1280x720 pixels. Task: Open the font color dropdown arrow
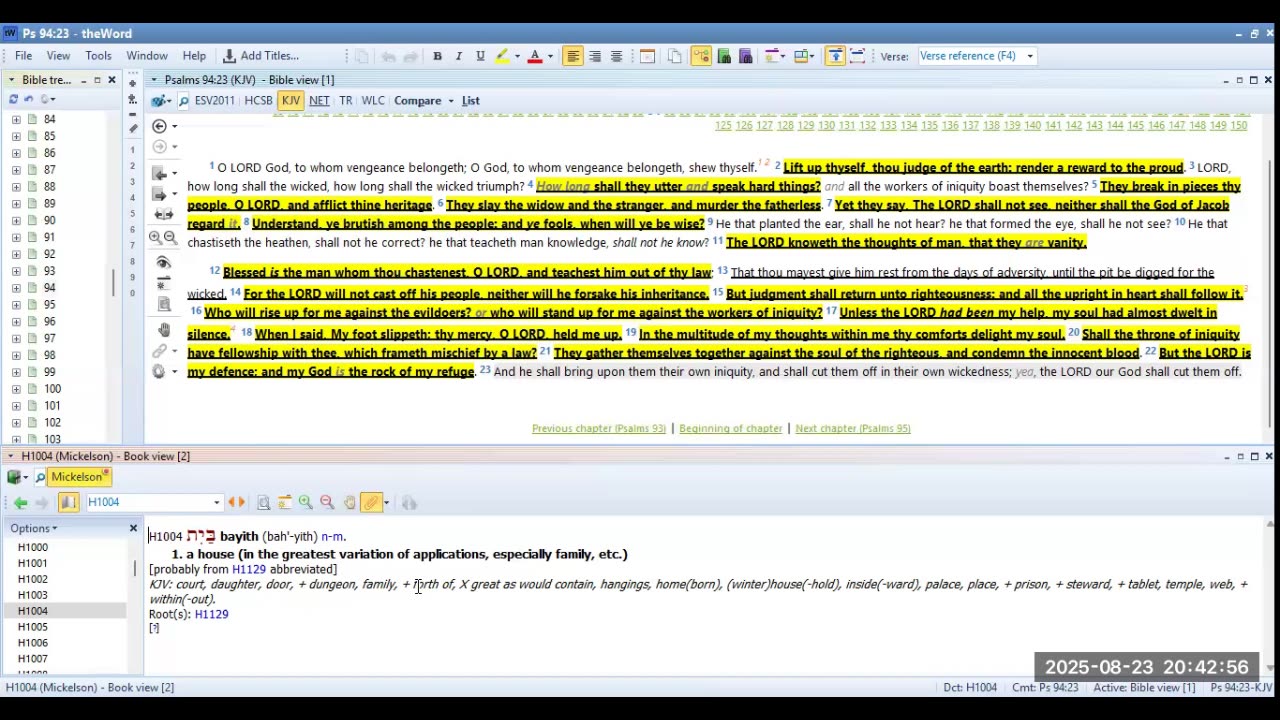point(550,56)
